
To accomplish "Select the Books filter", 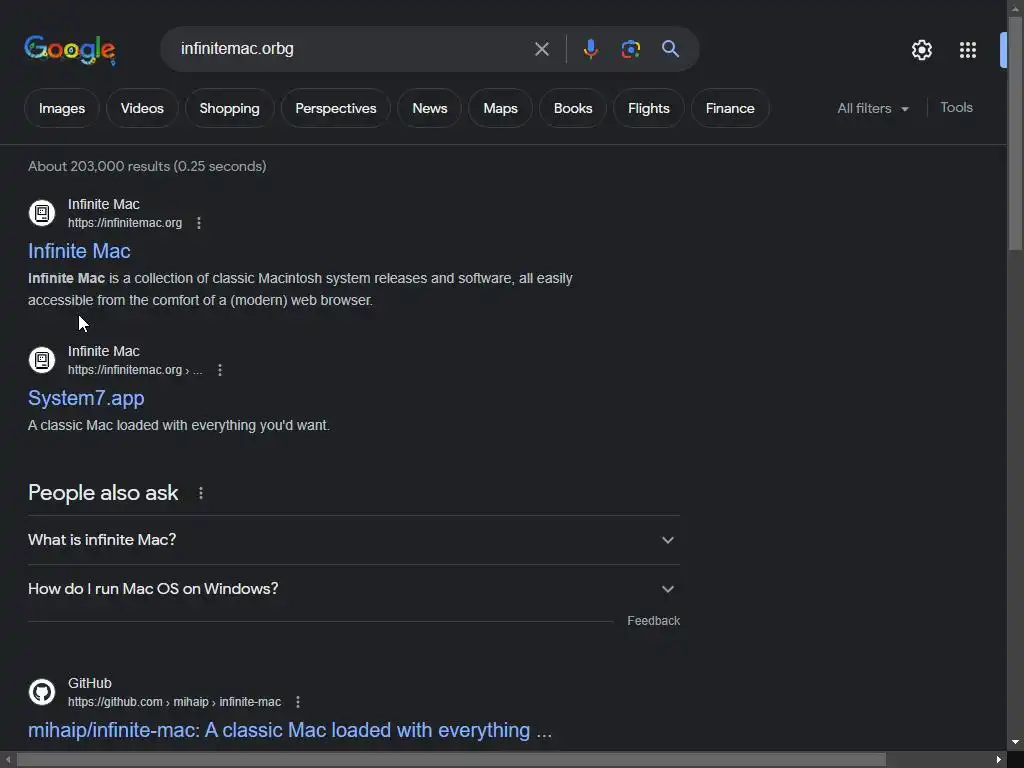I will (x=573, y=108).
